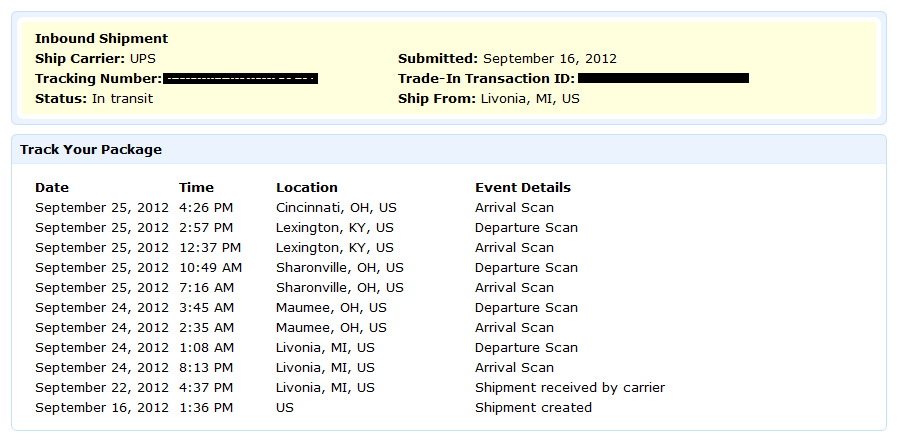Click the Event Details column header
The image size is (901, 440).
pos(523,188)
